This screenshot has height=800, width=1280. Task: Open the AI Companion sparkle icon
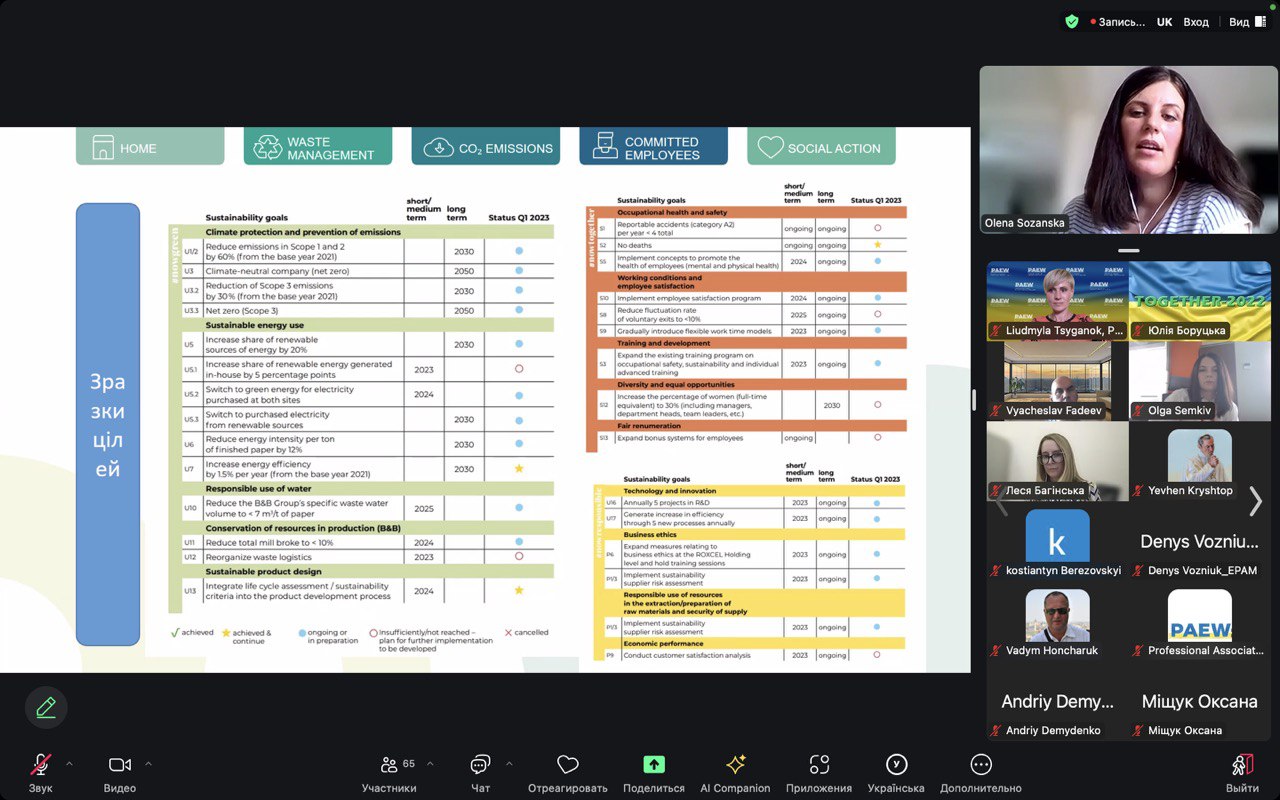(x=735, y=766)
